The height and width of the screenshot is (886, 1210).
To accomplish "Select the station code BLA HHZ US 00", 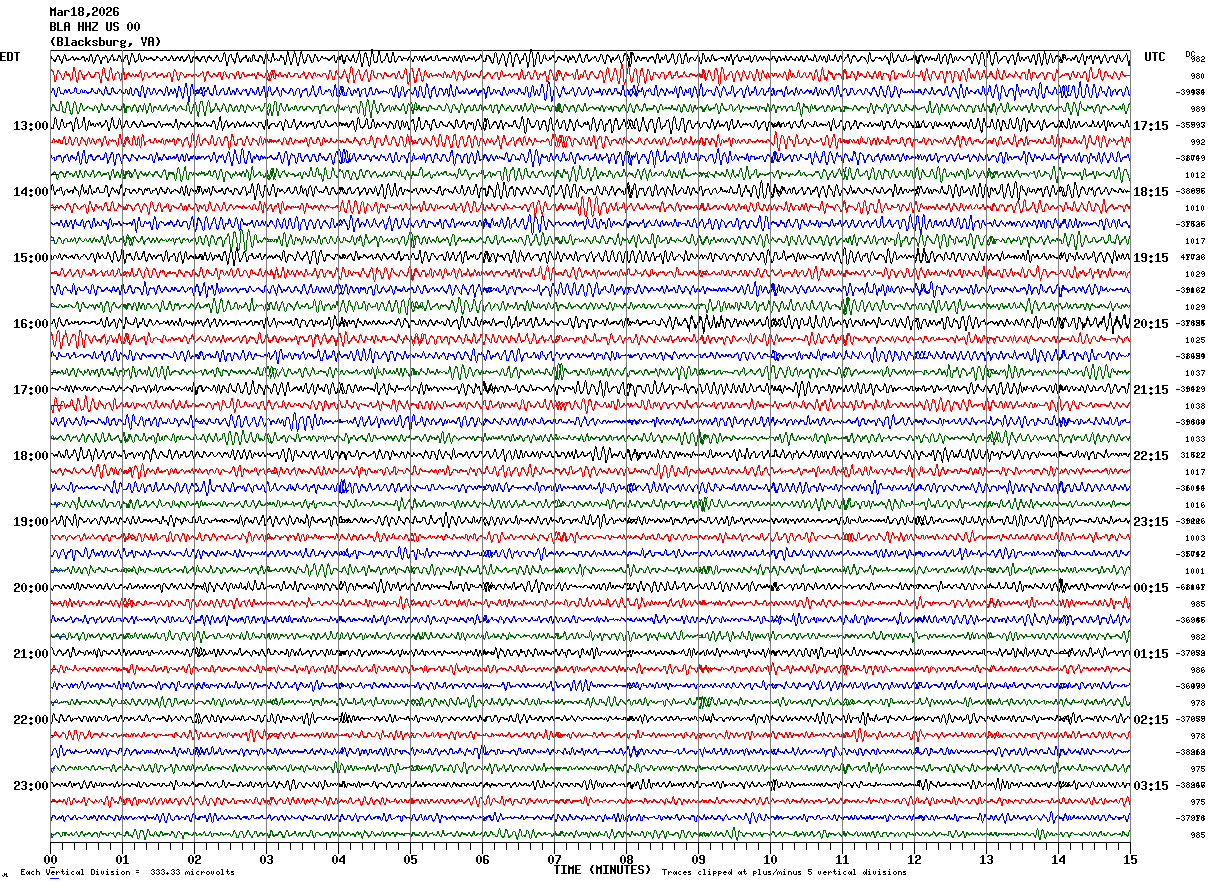I will pos(95,27).
